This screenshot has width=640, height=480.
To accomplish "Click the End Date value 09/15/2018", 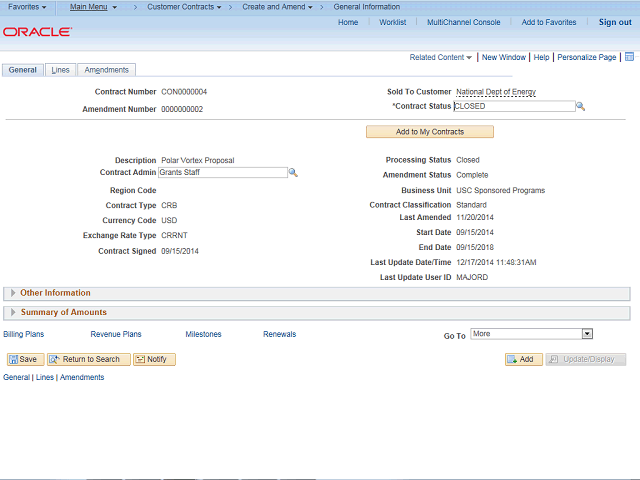I will coord(475,247).
